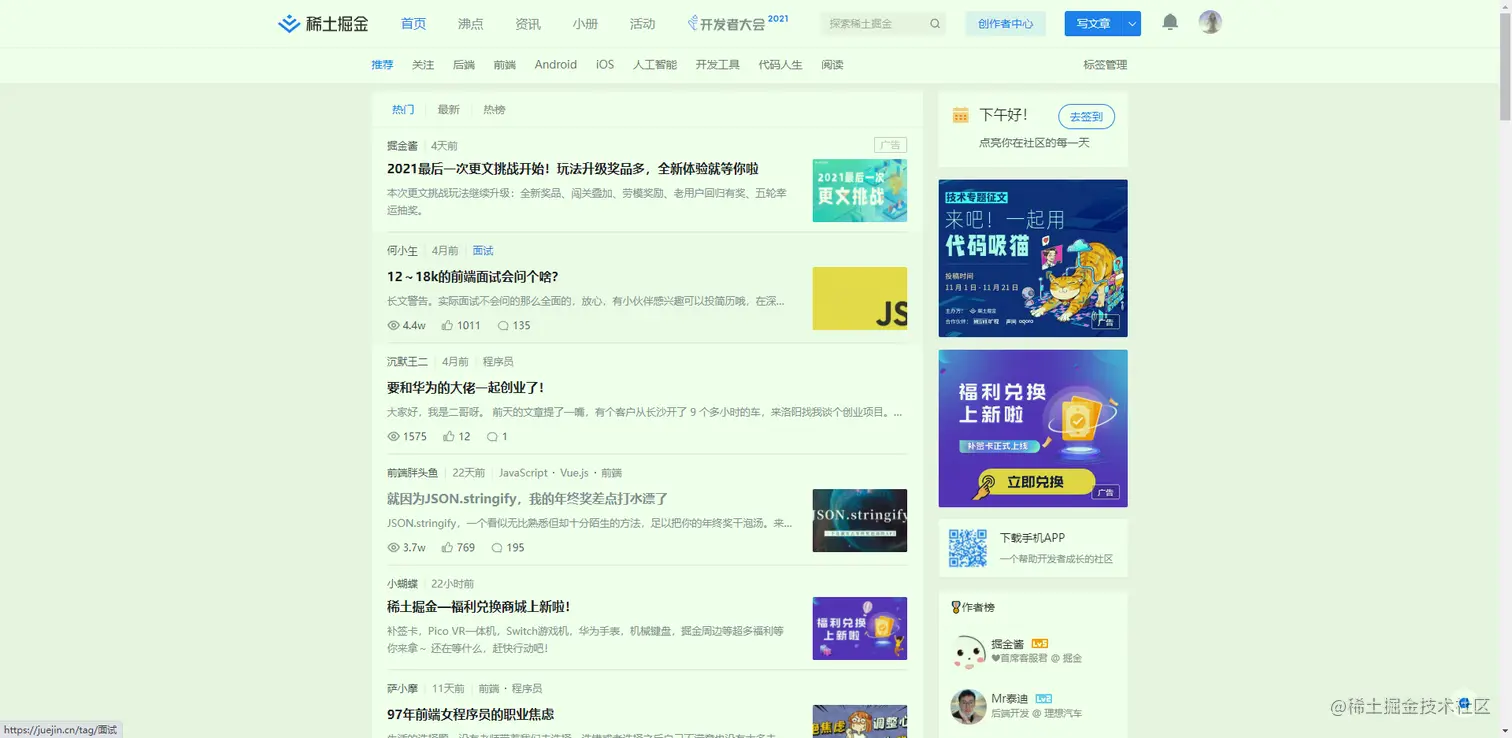Click the 稀土掘金 logo
The height and width of the screenshot is (738, 1512).
[323, 24]
